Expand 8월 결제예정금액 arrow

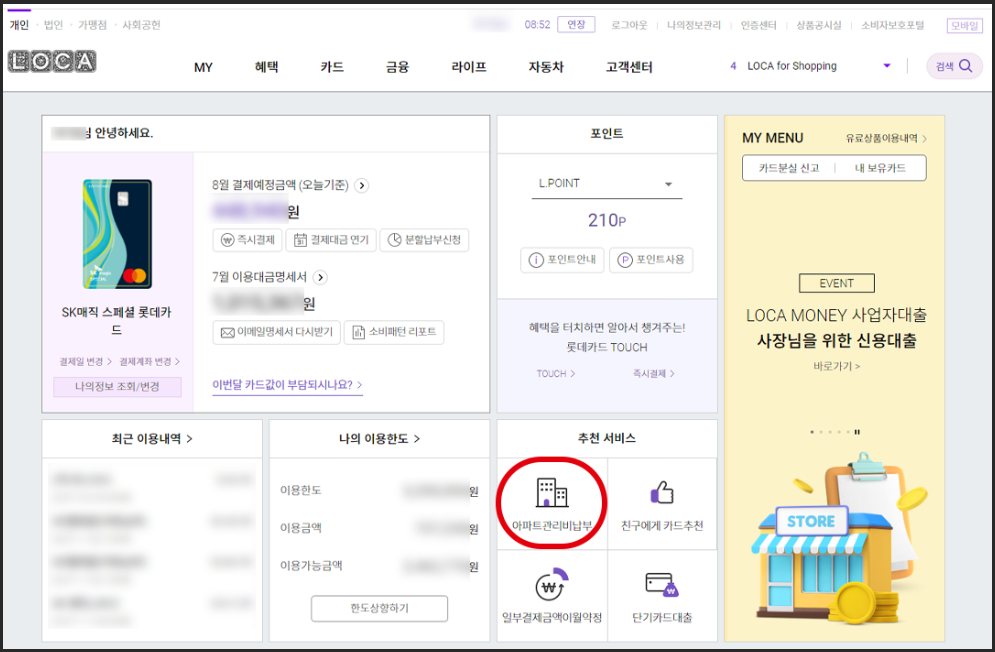point(362,185)
